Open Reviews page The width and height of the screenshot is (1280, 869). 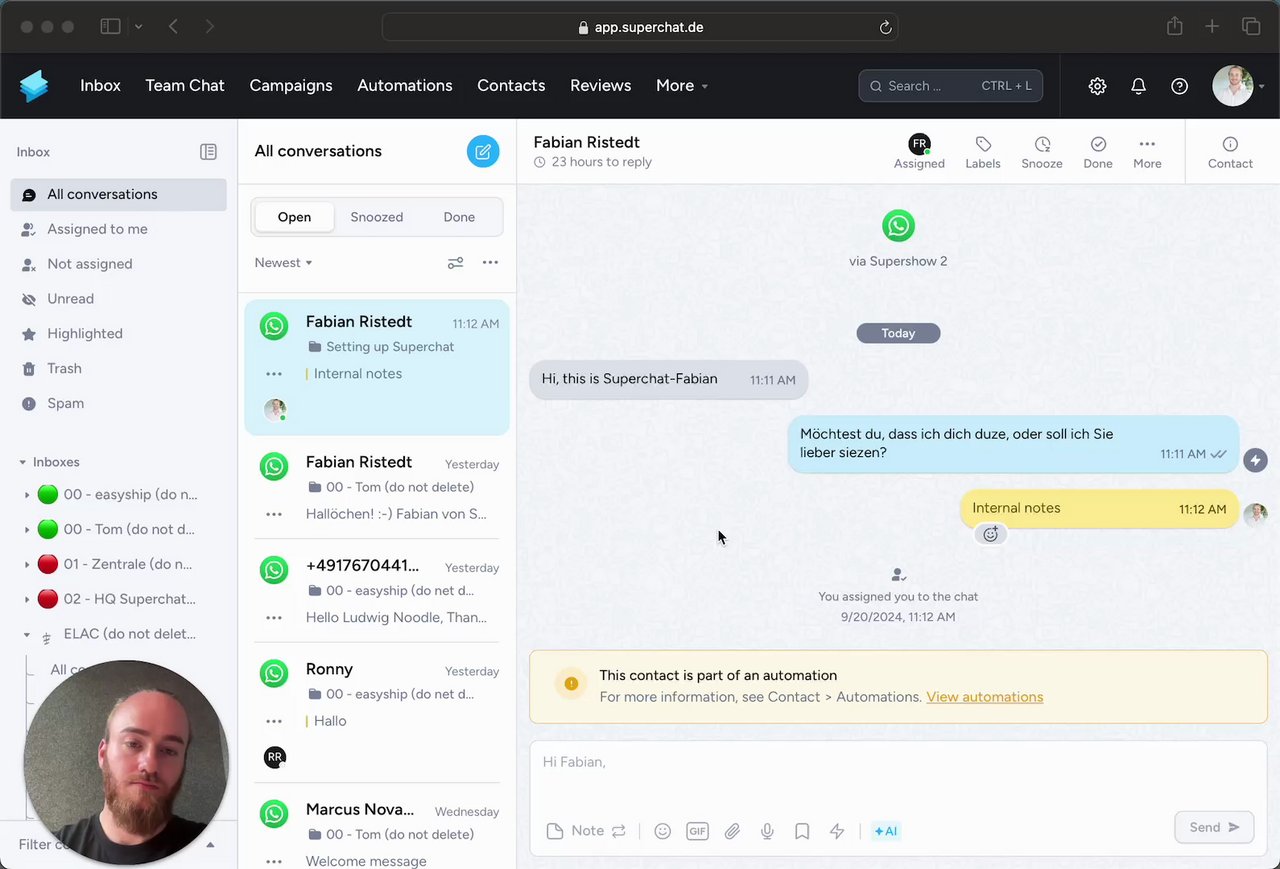click(x=600, y=86)
